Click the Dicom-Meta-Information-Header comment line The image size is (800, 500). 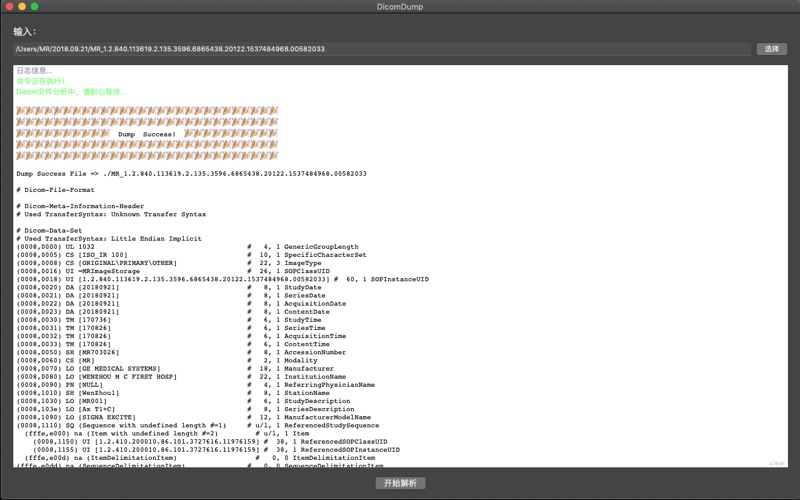point(80,206)
